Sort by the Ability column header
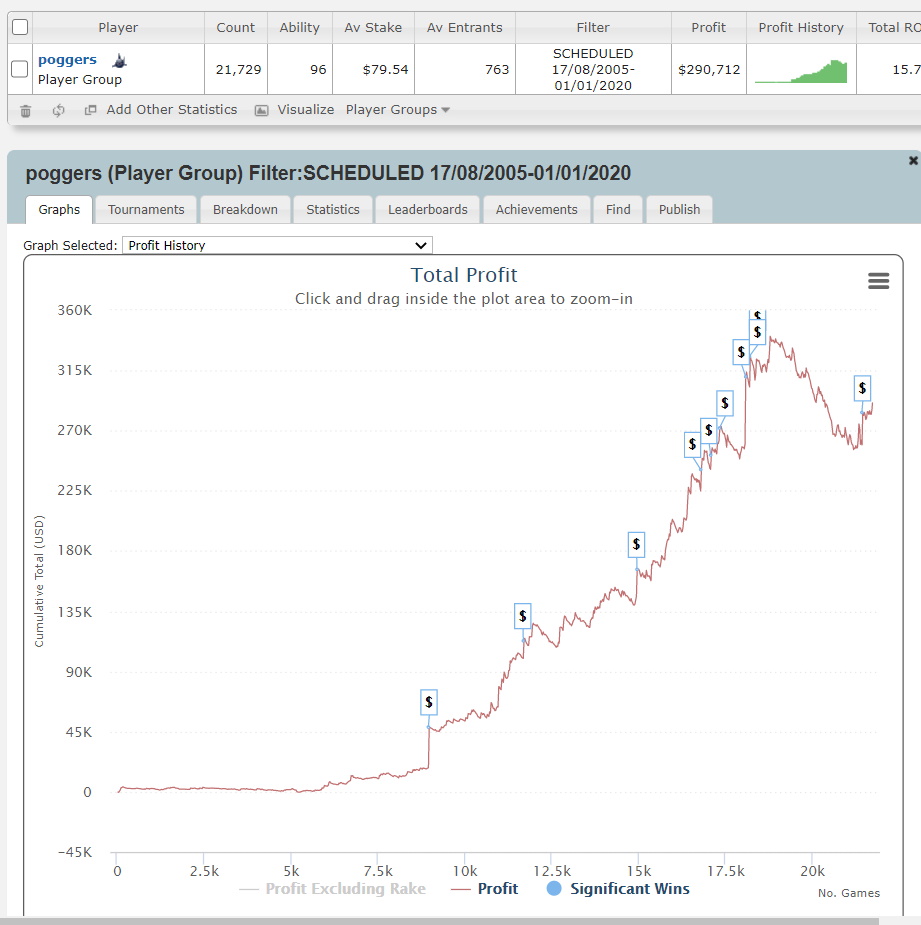 pos(300,27)
